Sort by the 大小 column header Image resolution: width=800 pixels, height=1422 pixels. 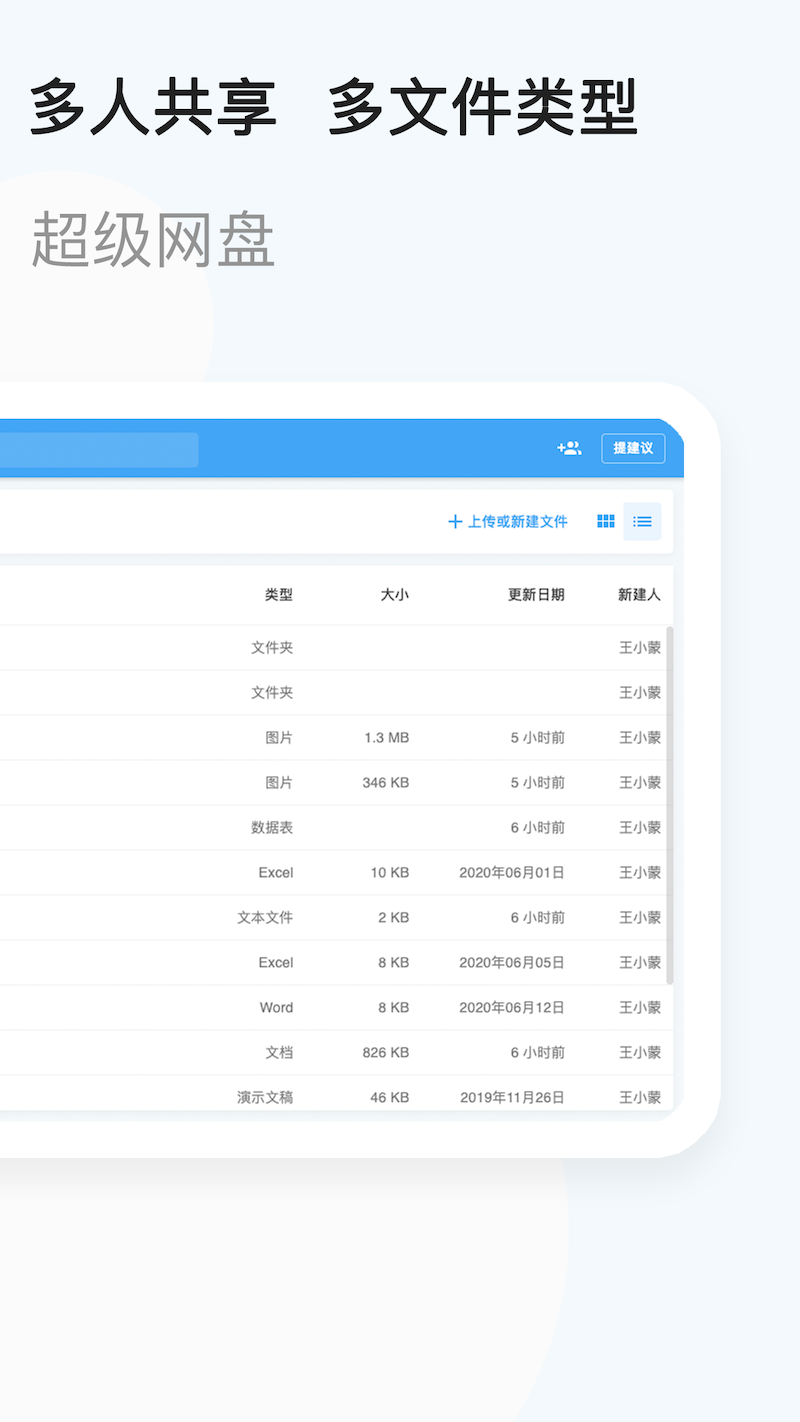[x=394, y=595]
